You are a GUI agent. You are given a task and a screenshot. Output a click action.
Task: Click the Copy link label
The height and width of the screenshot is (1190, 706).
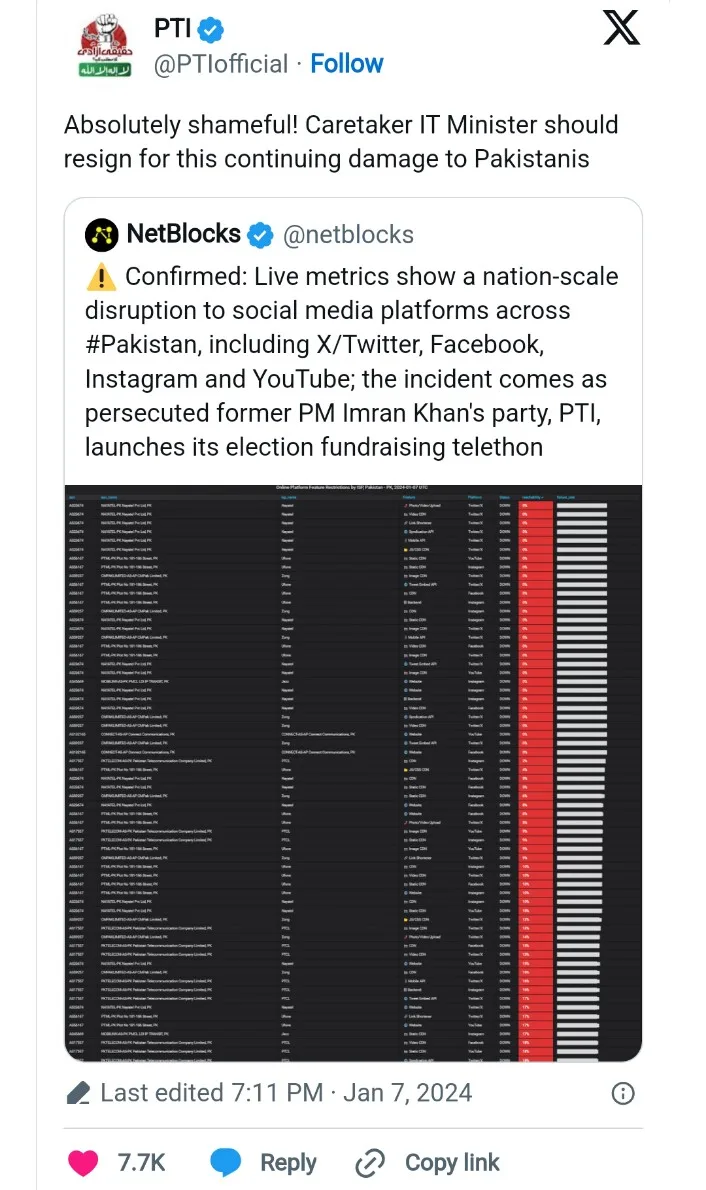pyautogui.click(x=452, y=1163)
